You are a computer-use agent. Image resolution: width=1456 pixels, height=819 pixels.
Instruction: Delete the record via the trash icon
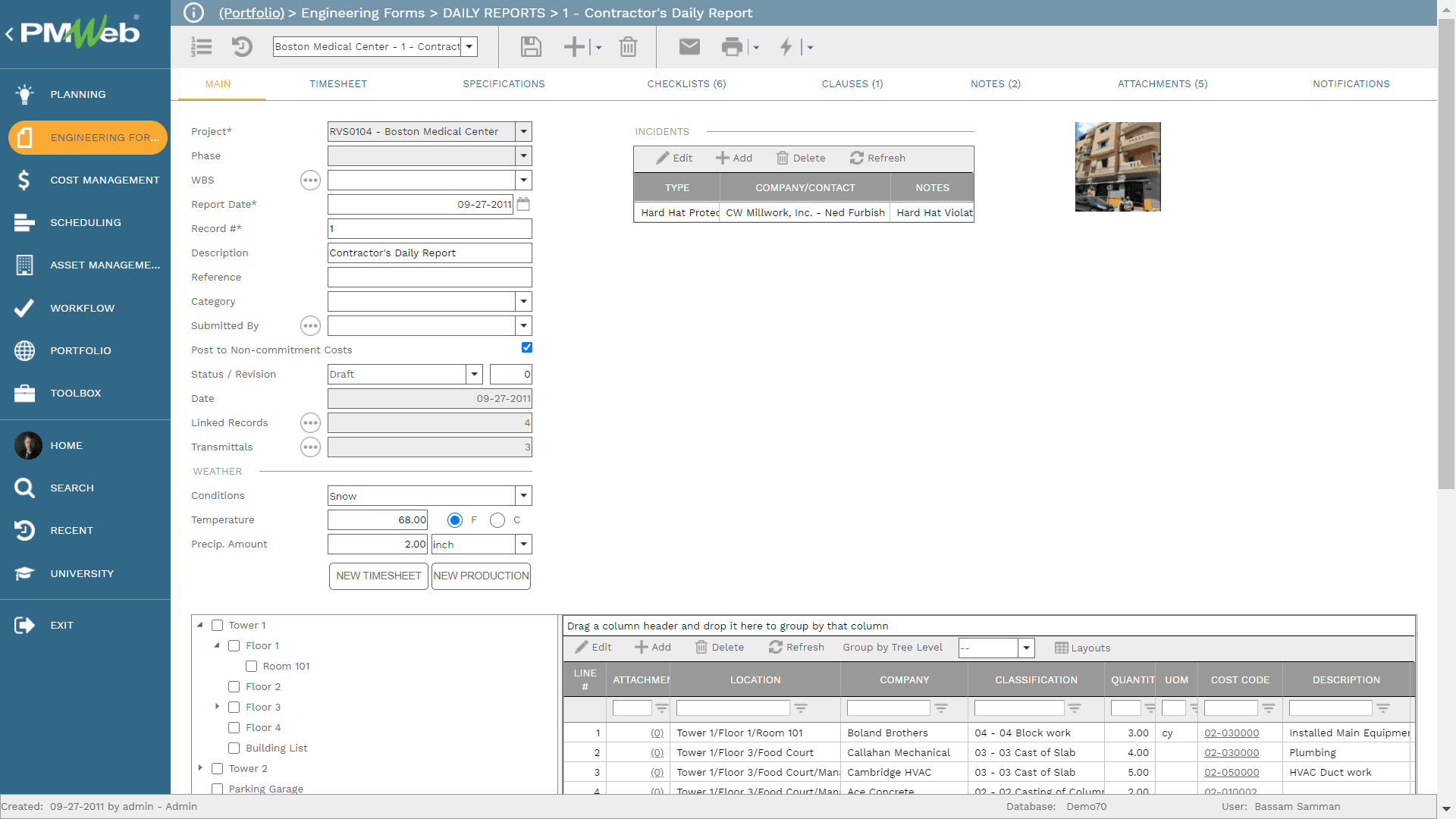pyautogui.click(x=628, y=46)
